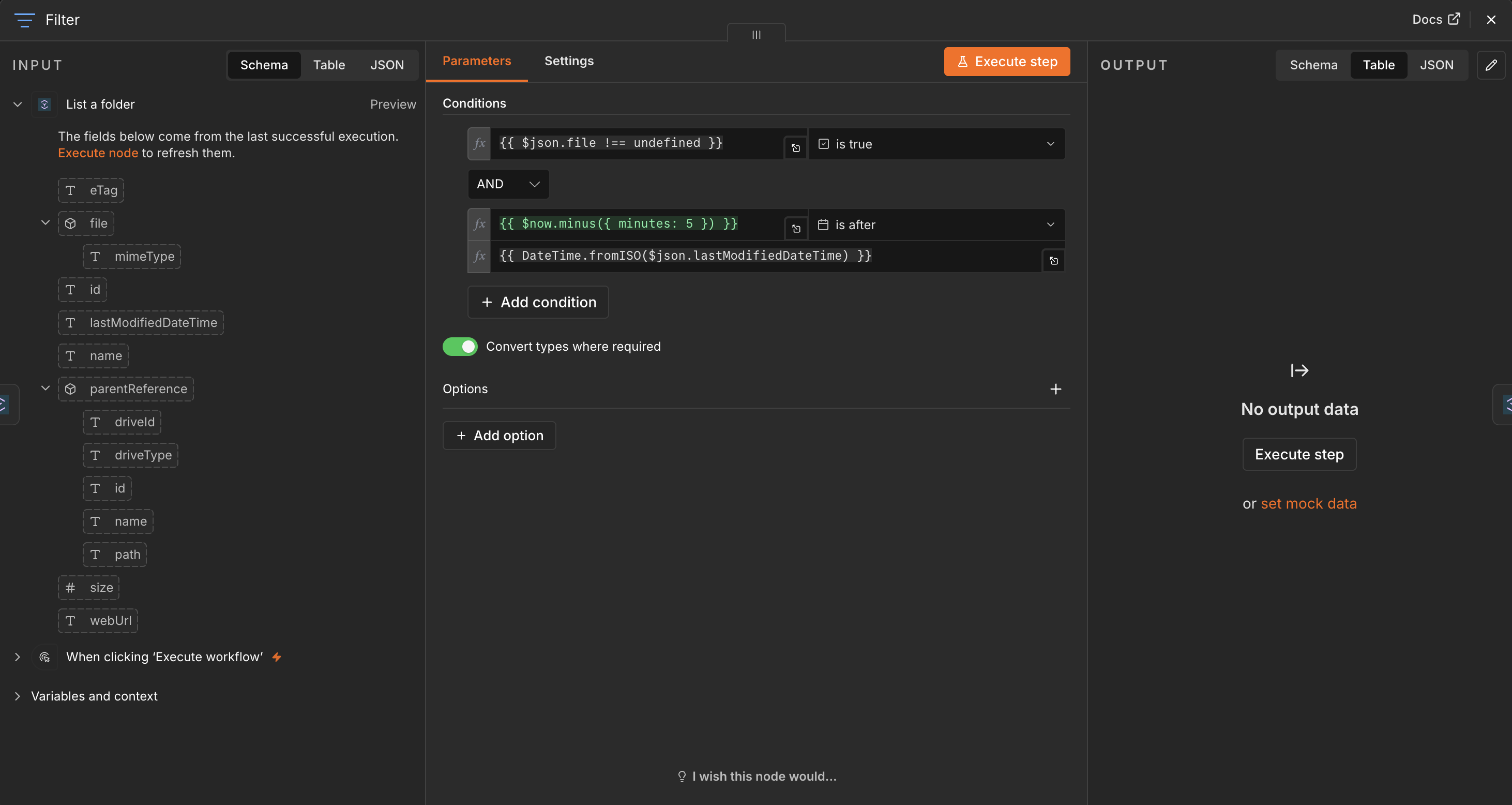Click the List a folder node icon
Image resolution: width=1512 pixels, height=805 pixels.
coord(44,105)
